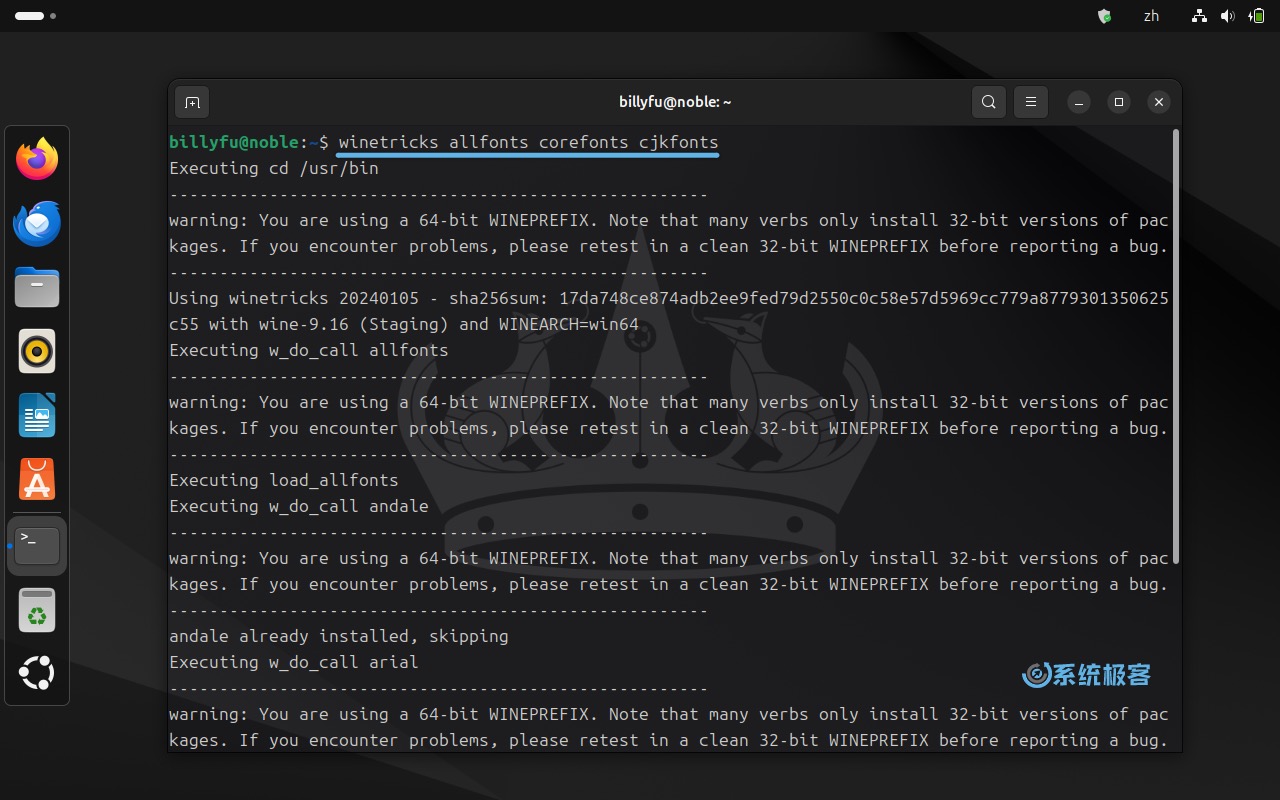Open the battery indicator icon
Image resolution: width=1280 pixels, height=800 pixels.
1257,16
